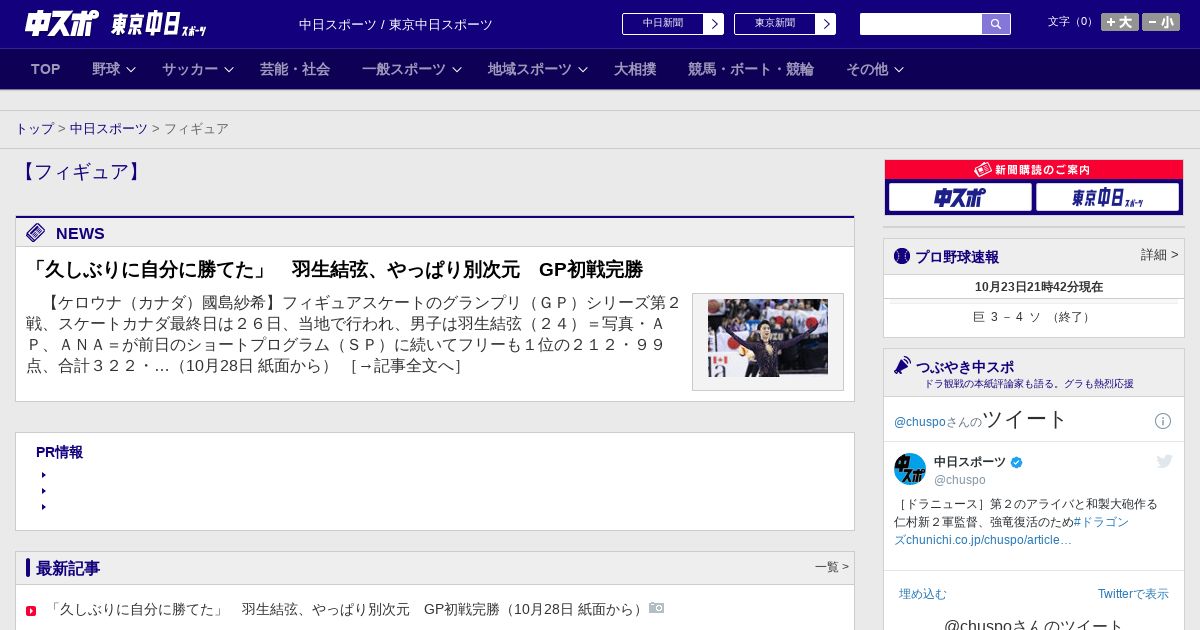The height and width of the screenshot is (630, 1200).
Task: Click 中日スポーツ account name in tweet
Action: pos(970,462)
